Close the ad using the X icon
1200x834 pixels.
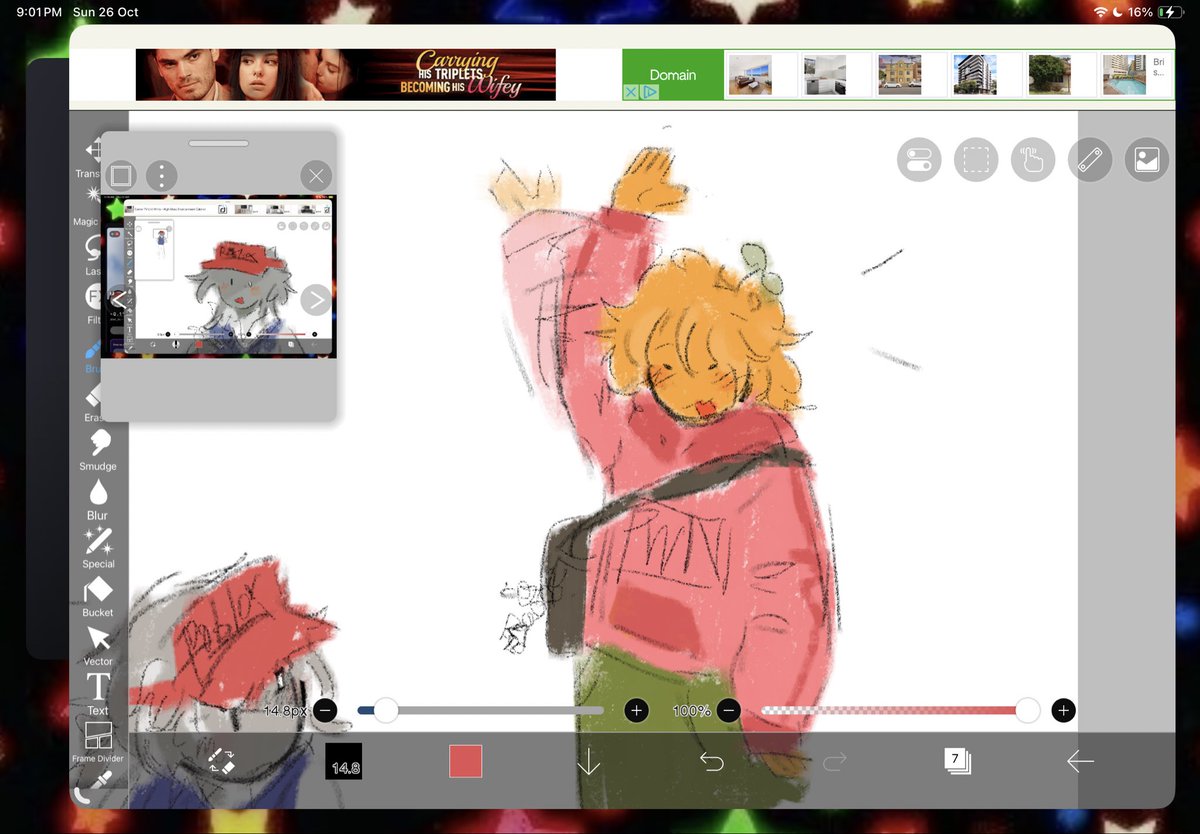631,92
